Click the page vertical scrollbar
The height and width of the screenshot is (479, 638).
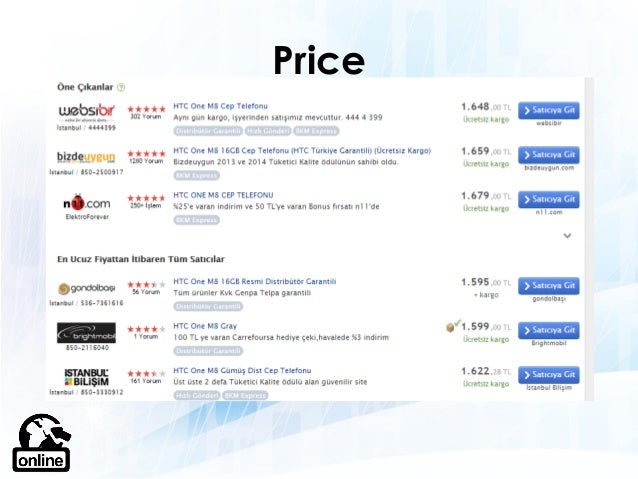pyautogui.click(x=589, y=239)
